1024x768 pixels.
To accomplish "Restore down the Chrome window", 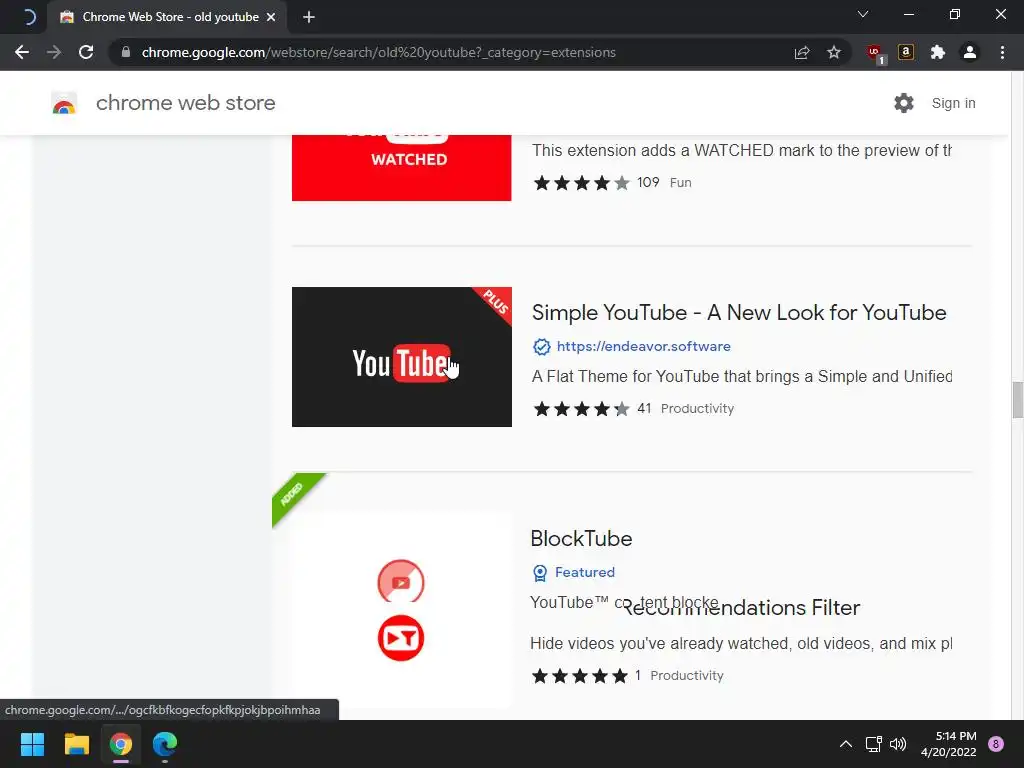I will pos(955,14).
